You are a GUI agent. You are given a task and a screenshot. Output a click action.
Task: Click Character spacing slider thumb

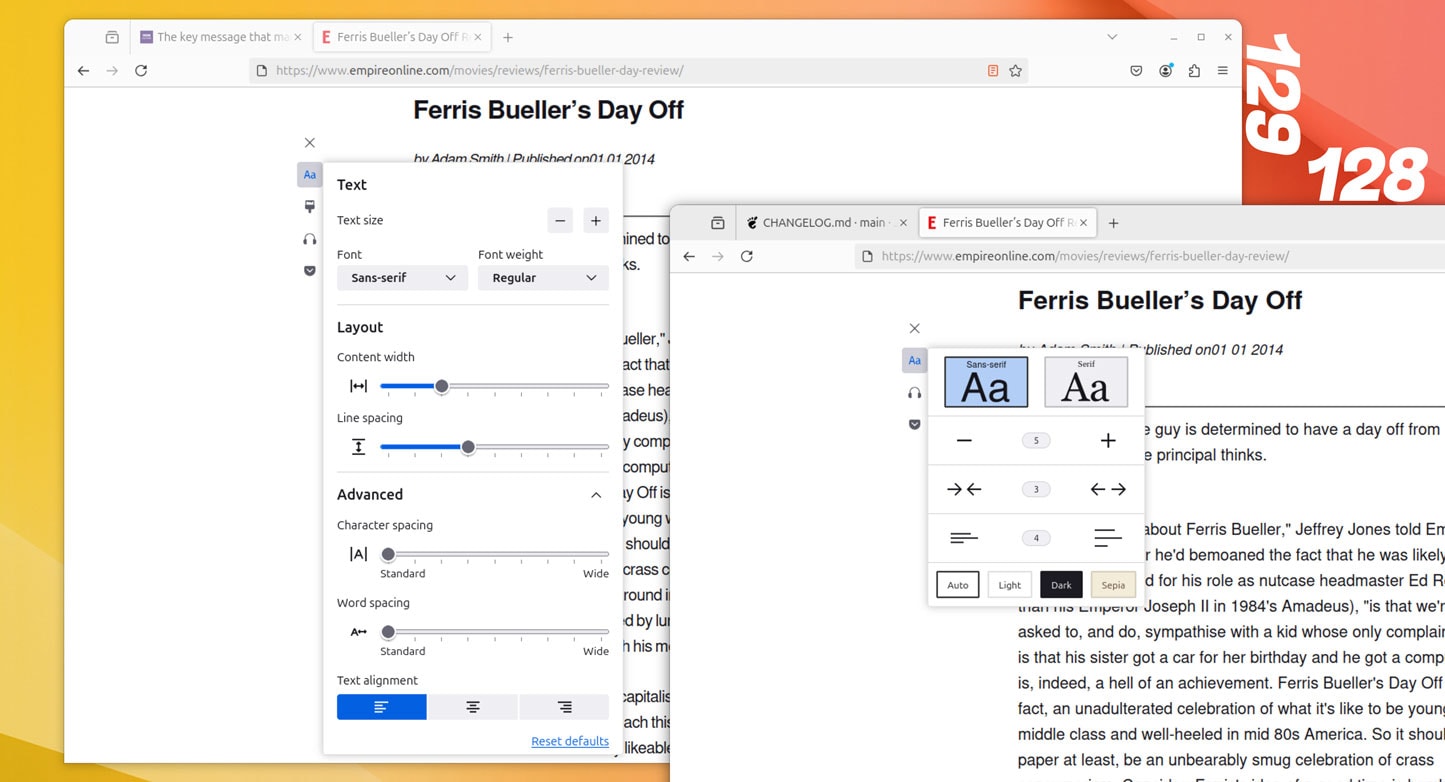(388, 554)
